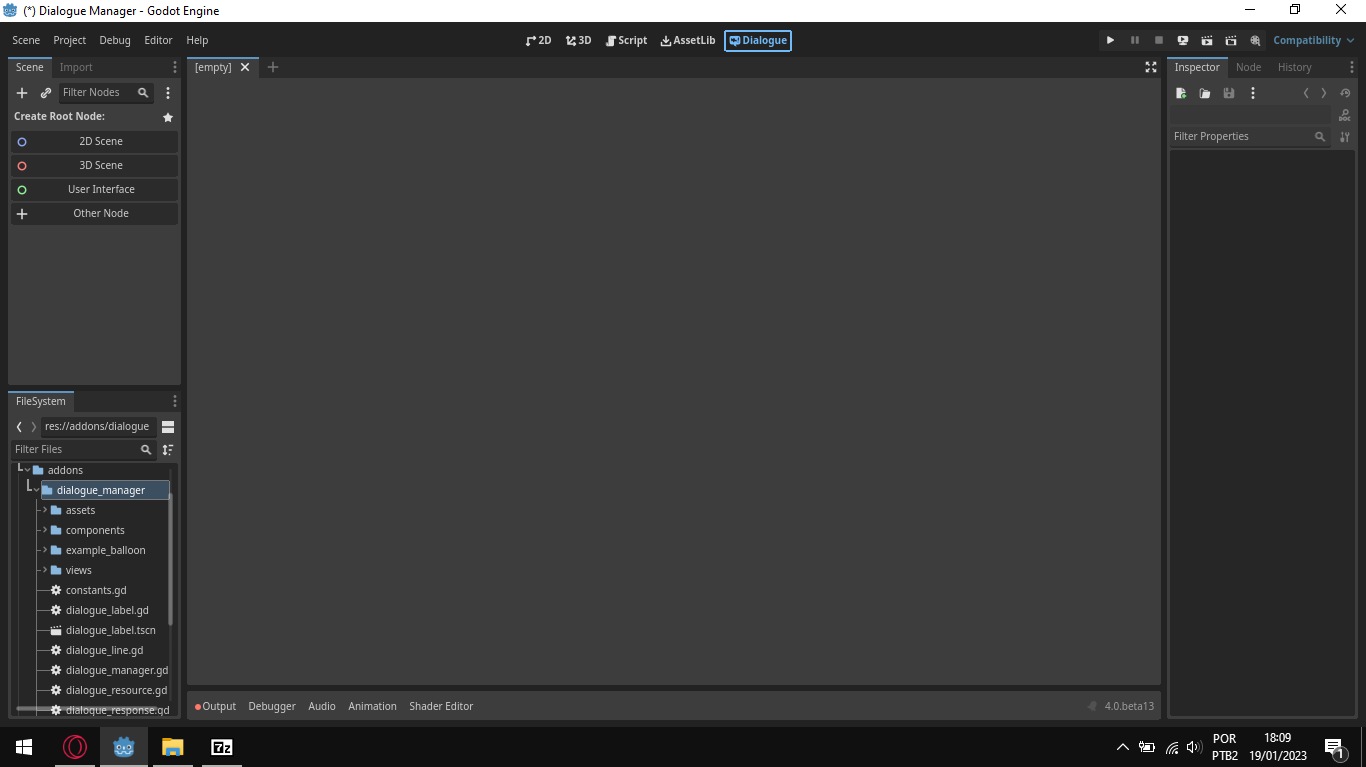1366x767 pixels.
Task: Click the Pause Scene icon
Action: tap(1134, 40)
